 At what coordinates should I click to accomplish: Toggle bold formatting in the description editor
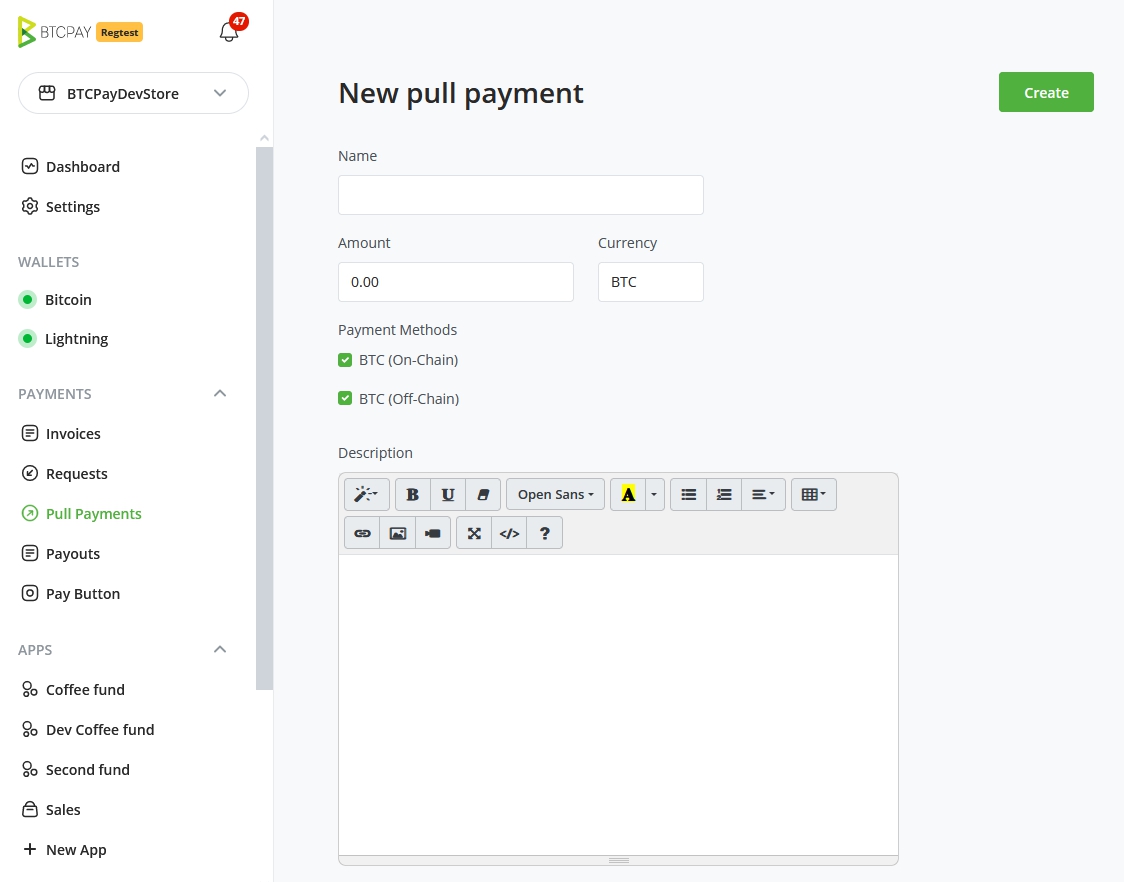pyautogui.click(x=412, y=494)
